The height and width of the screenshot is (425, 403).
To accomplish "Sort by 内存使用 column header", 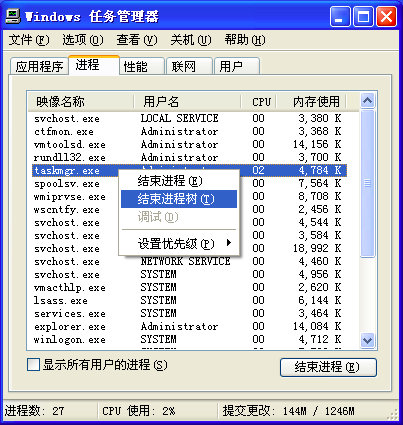I will click(x=312, y=101).
